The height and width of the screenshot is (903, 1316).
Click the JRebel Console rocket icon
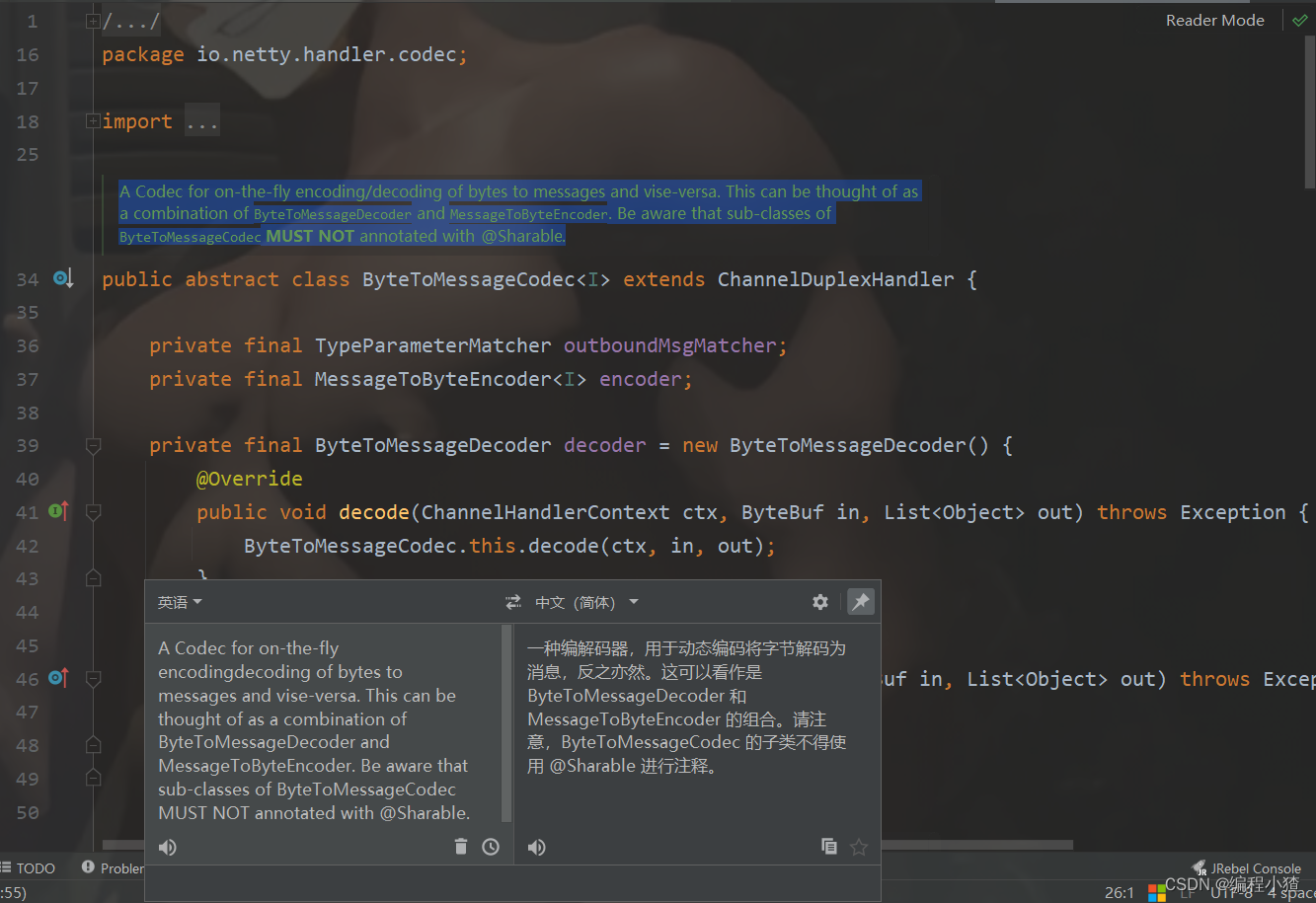click(1200, 868)
